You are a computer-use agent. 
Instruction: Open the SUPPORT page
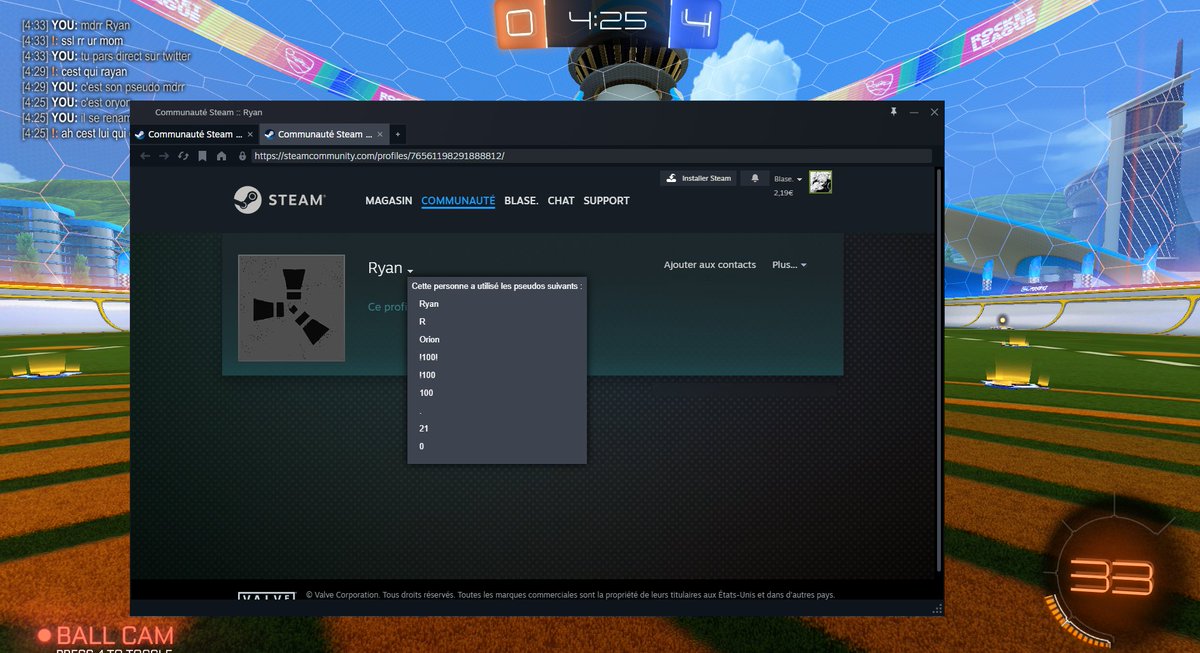[x=607, y=201]
